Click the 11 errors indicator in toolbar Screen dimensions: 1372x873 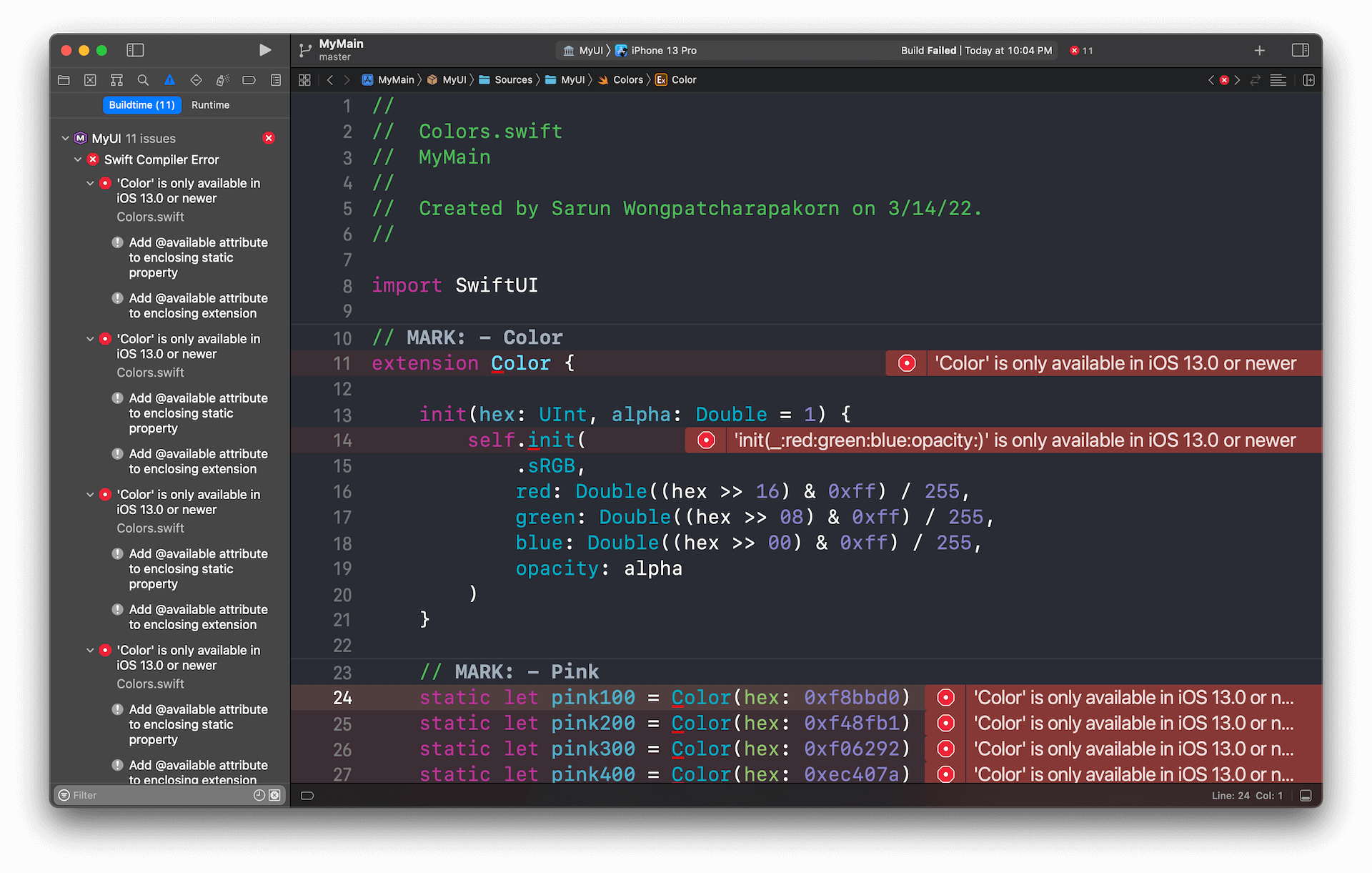1081,51
